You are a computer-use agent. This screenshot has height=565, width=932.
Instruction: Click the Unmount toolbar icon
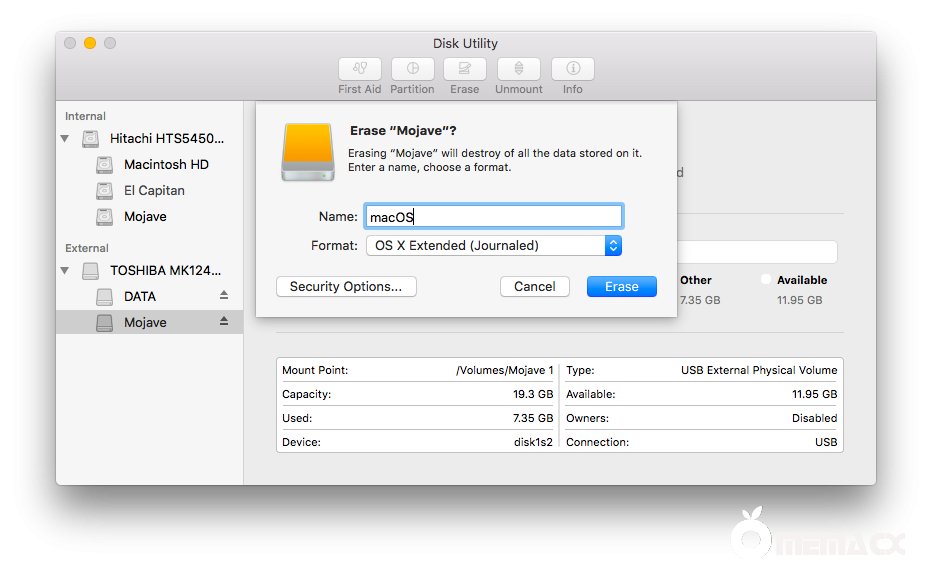(518, 69)
